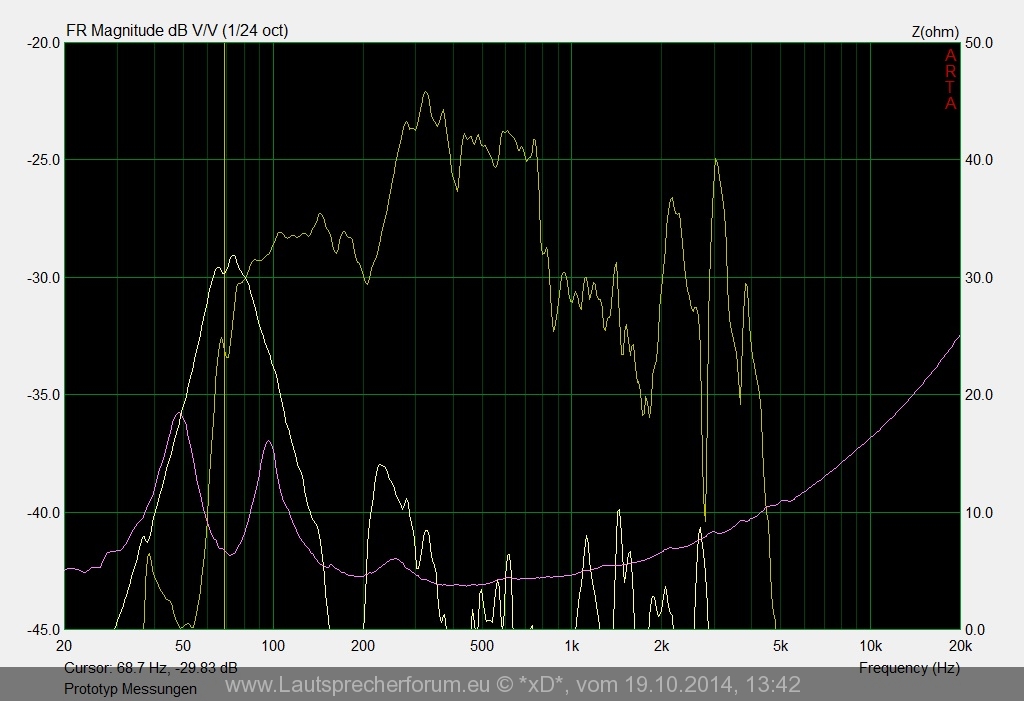Click the -45.0 dB left axis label
1024x701 pixels.
coord(43,630)
